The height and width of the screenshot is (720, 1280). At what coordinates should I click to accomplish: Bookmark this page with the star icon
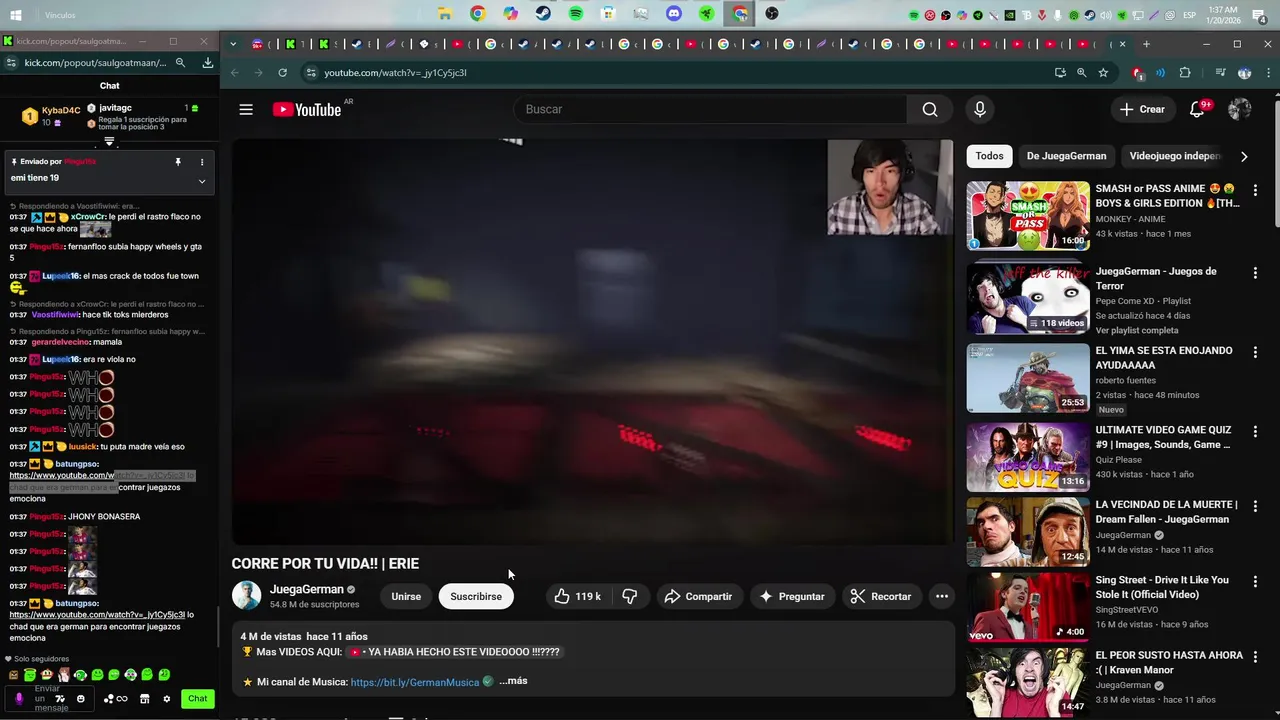tap(1103, 73)
